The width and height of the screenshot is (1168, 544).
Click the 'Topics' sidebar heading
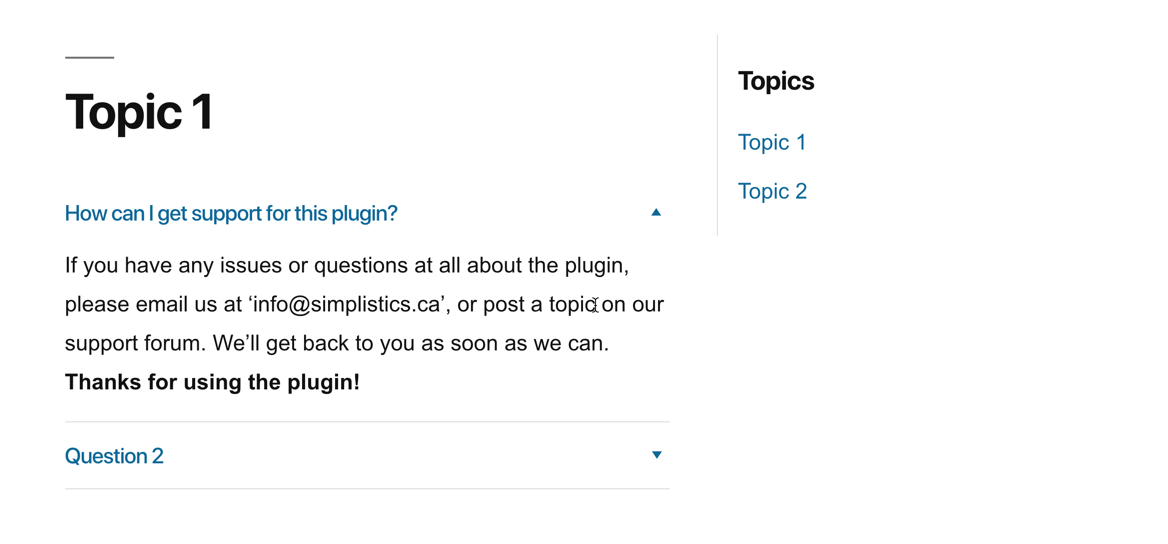(776, 81)
